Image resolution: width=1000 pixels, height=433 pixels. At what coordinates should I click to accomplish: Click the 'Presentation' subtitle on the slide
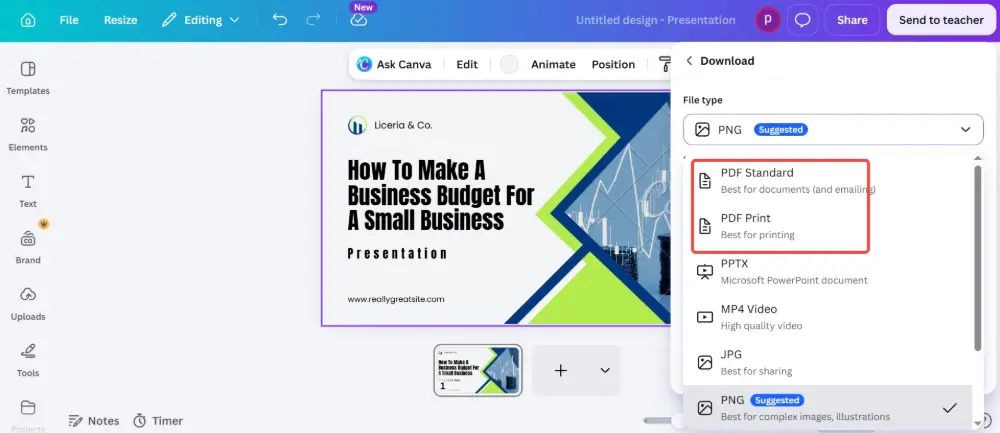coord(397,254)
